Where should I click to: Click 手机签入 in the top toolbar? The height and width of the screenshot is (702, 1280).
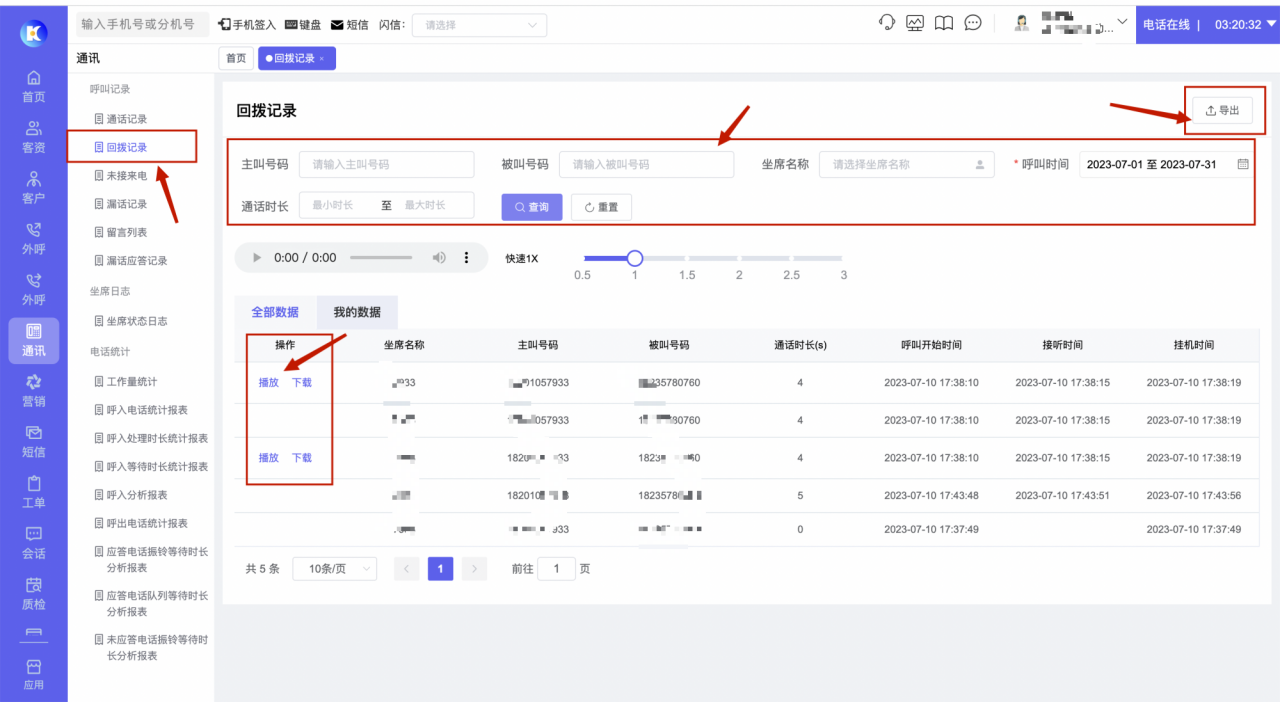(249, 24)
